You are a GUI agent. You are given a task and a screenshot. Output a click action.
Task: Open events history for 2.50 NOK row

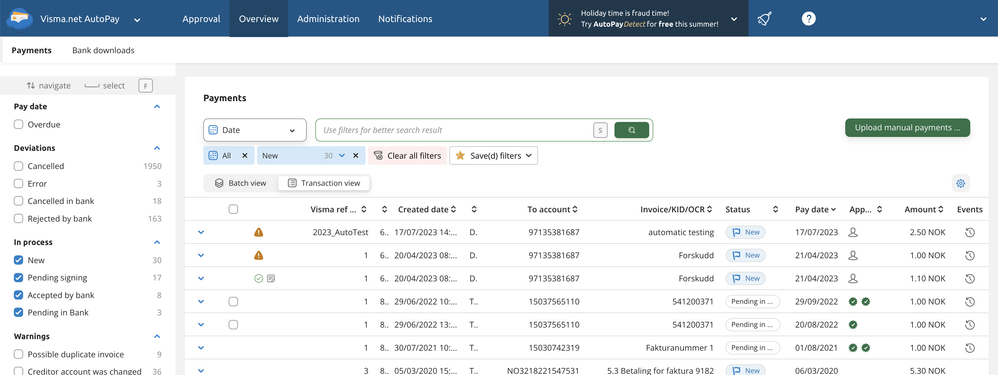click(x=969, y=232)
